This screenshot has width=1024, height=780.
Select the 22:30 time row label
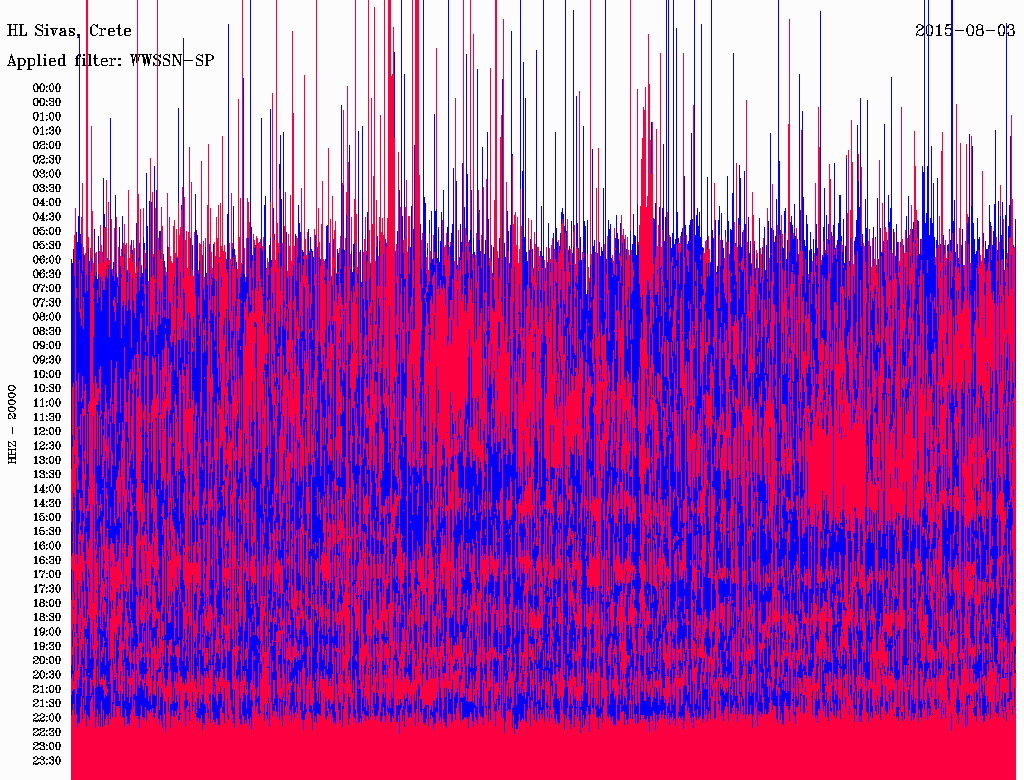47,732
